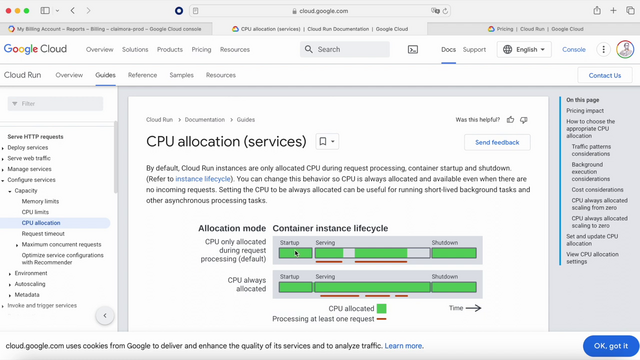640x360 pixels.
Task: Open the Support link in header
Action: click(474, 49)
